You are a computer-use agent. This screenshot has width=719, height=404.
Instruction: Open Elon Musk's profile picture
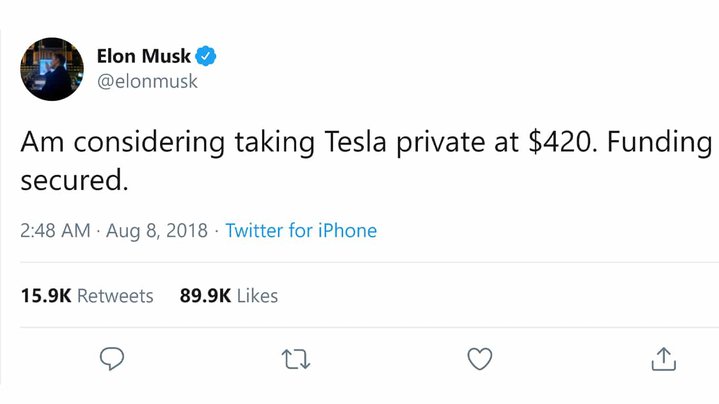[x=52, y=69]
